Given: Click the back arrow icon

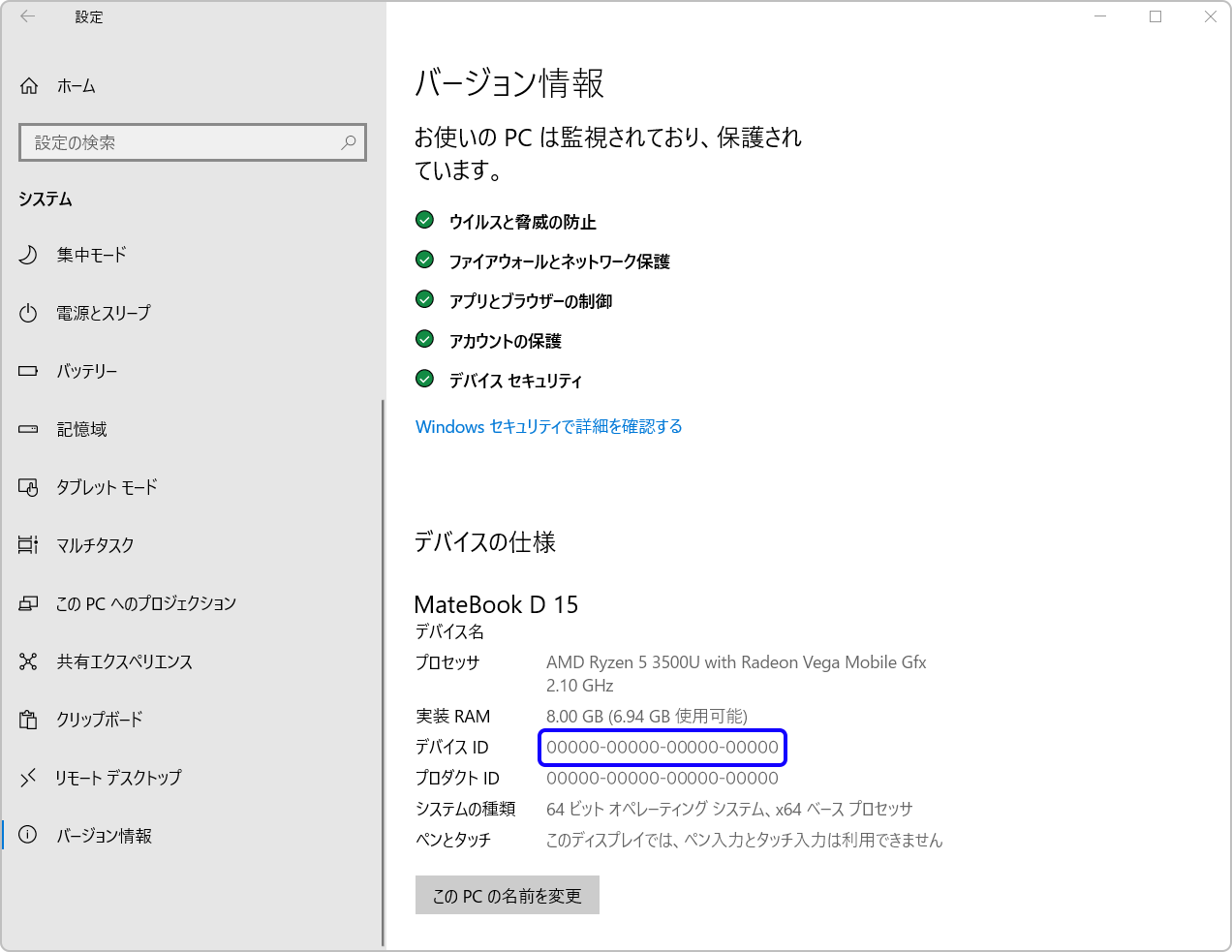Looking at the screenshot, I should click(x=27, y=16).
